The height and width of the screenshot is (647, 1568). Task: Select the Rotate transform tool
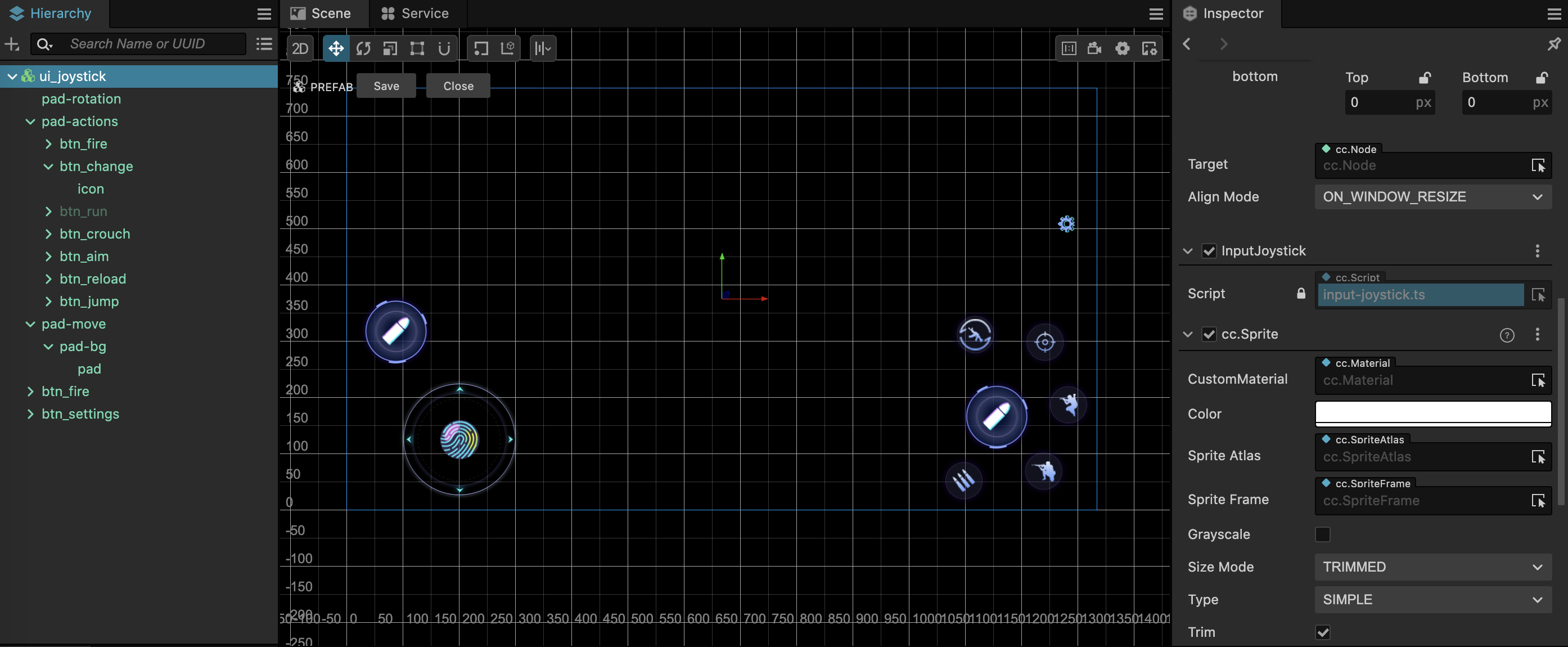(363, 49)
